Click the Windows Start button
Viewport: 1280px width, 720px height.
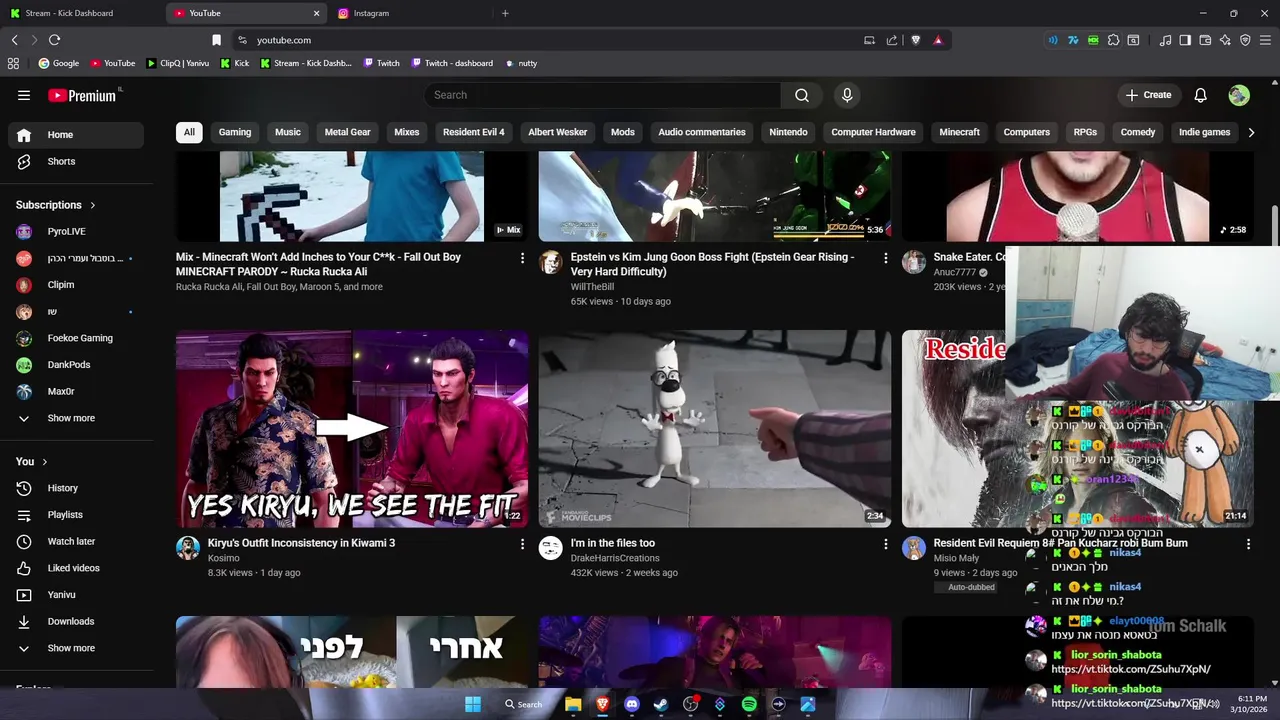pyautogui.click(x=472, y=704)
